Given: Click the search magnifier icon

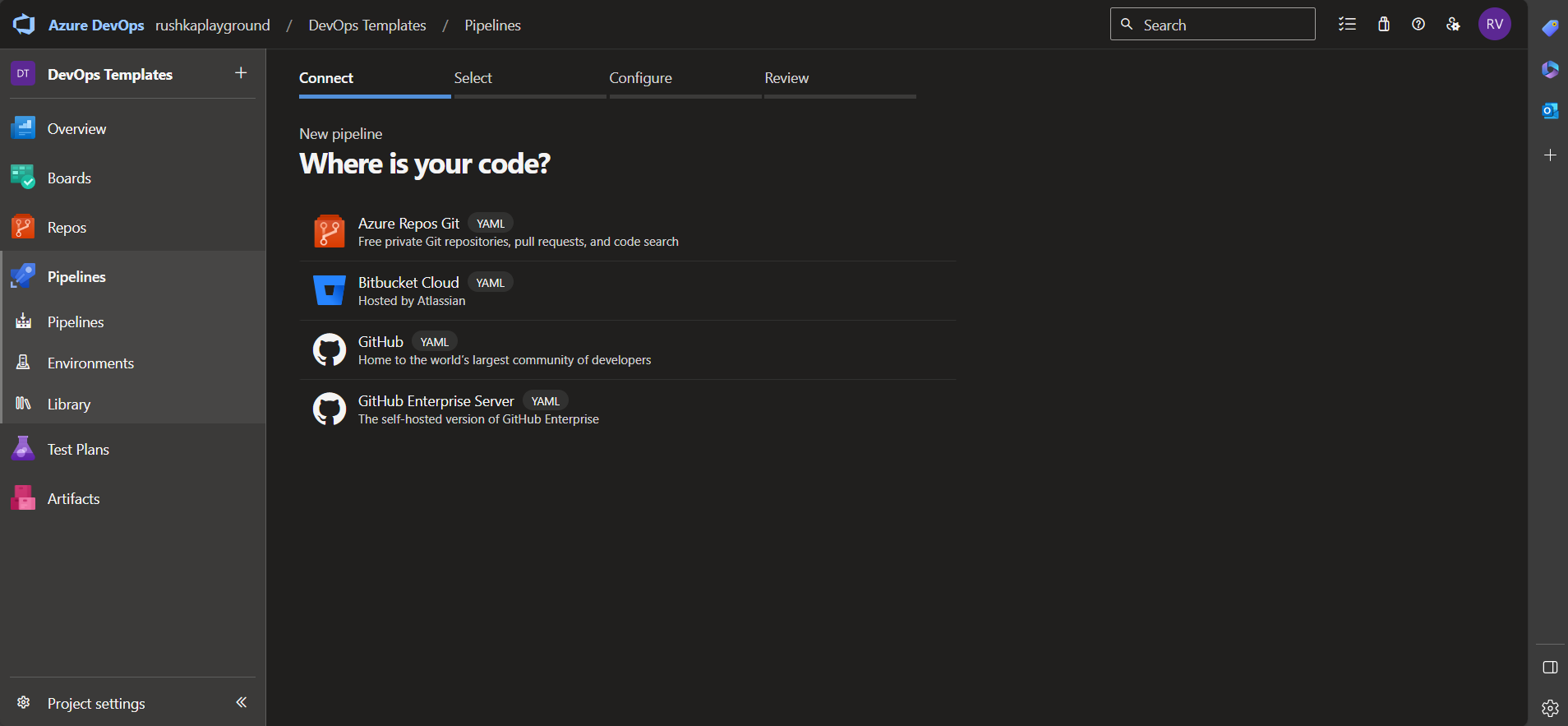Looking at the screenshot, I should [1127, 24].
